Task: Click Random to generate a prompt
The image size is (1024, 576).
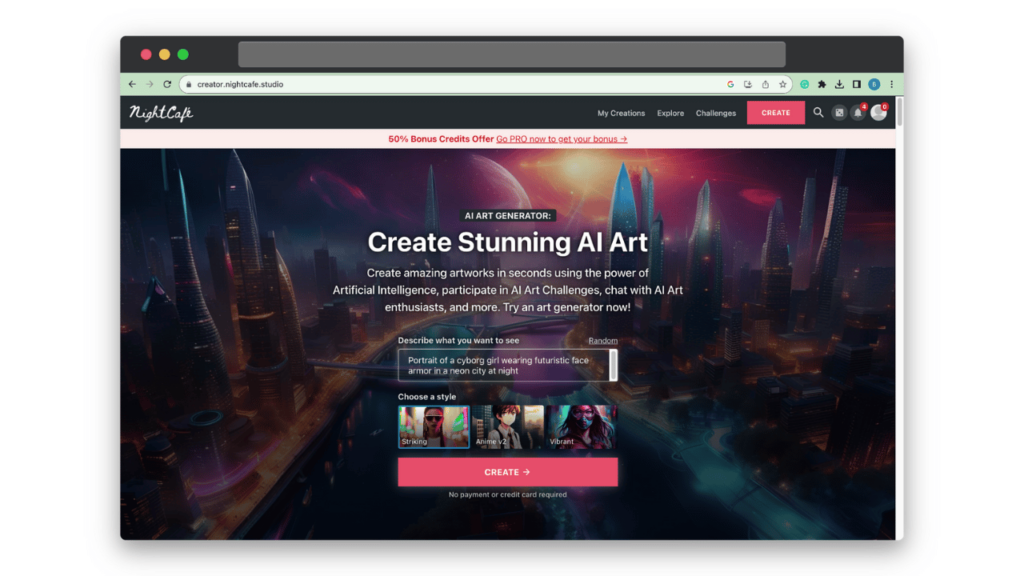Action: pyautogui.click(x=602, y=340)
